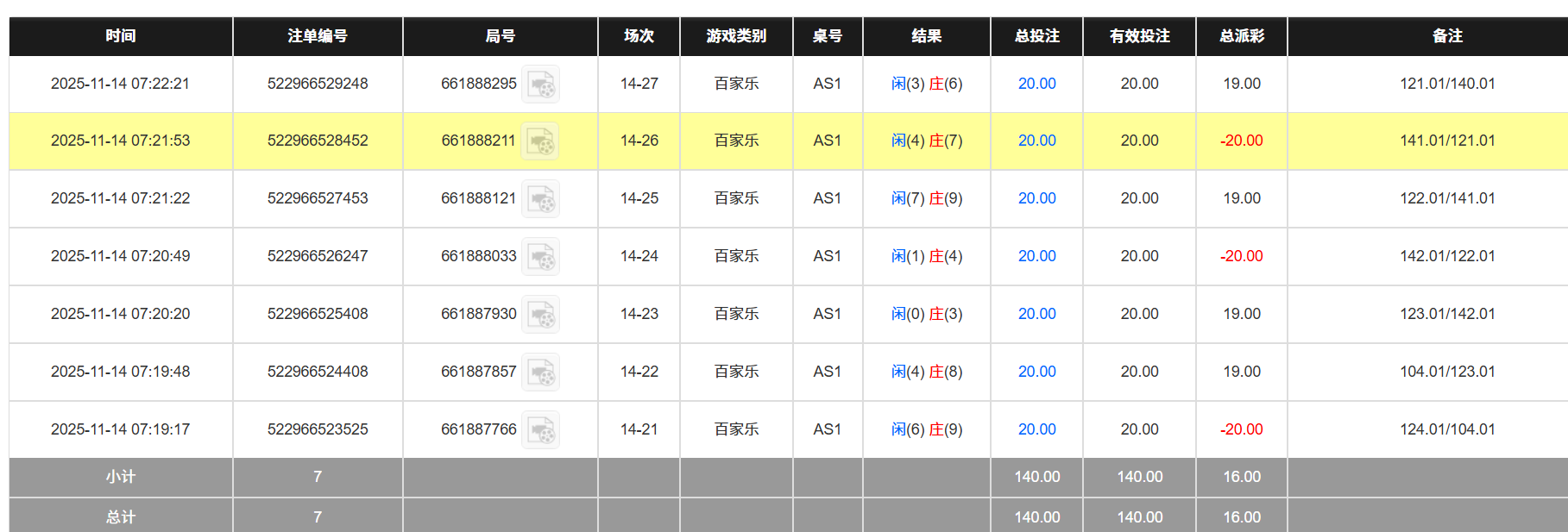Select bet number 522966529248
Viewport: 1568px width, 532px height.
(x=318, y=84)
